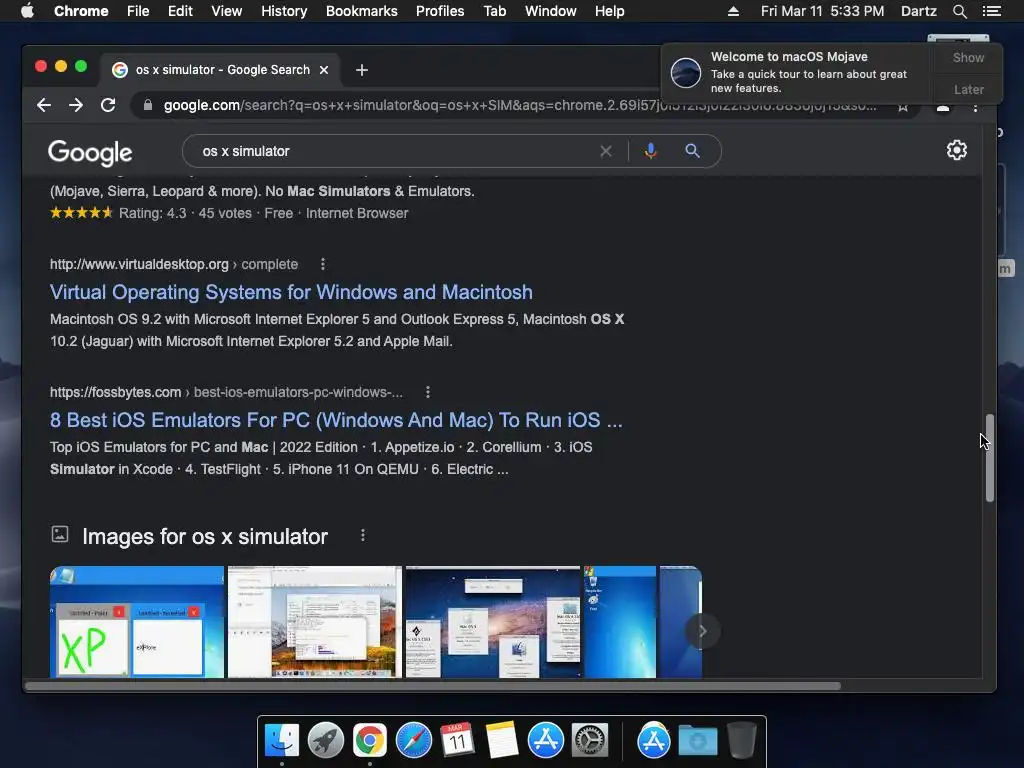Click the images section picture icon
Image resolution: width=1024 pixels, height=768 pixels.
[x=59, y=534]
